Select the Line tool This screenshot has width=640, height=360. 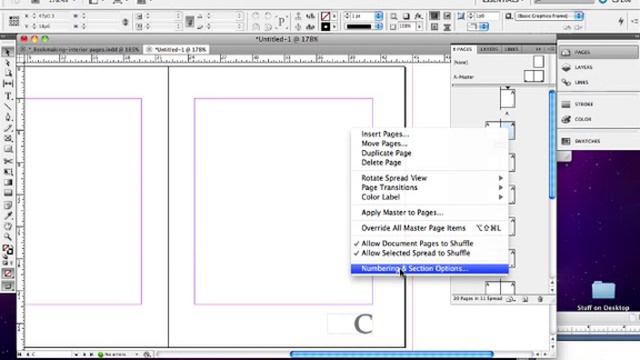tap(7, 107)
